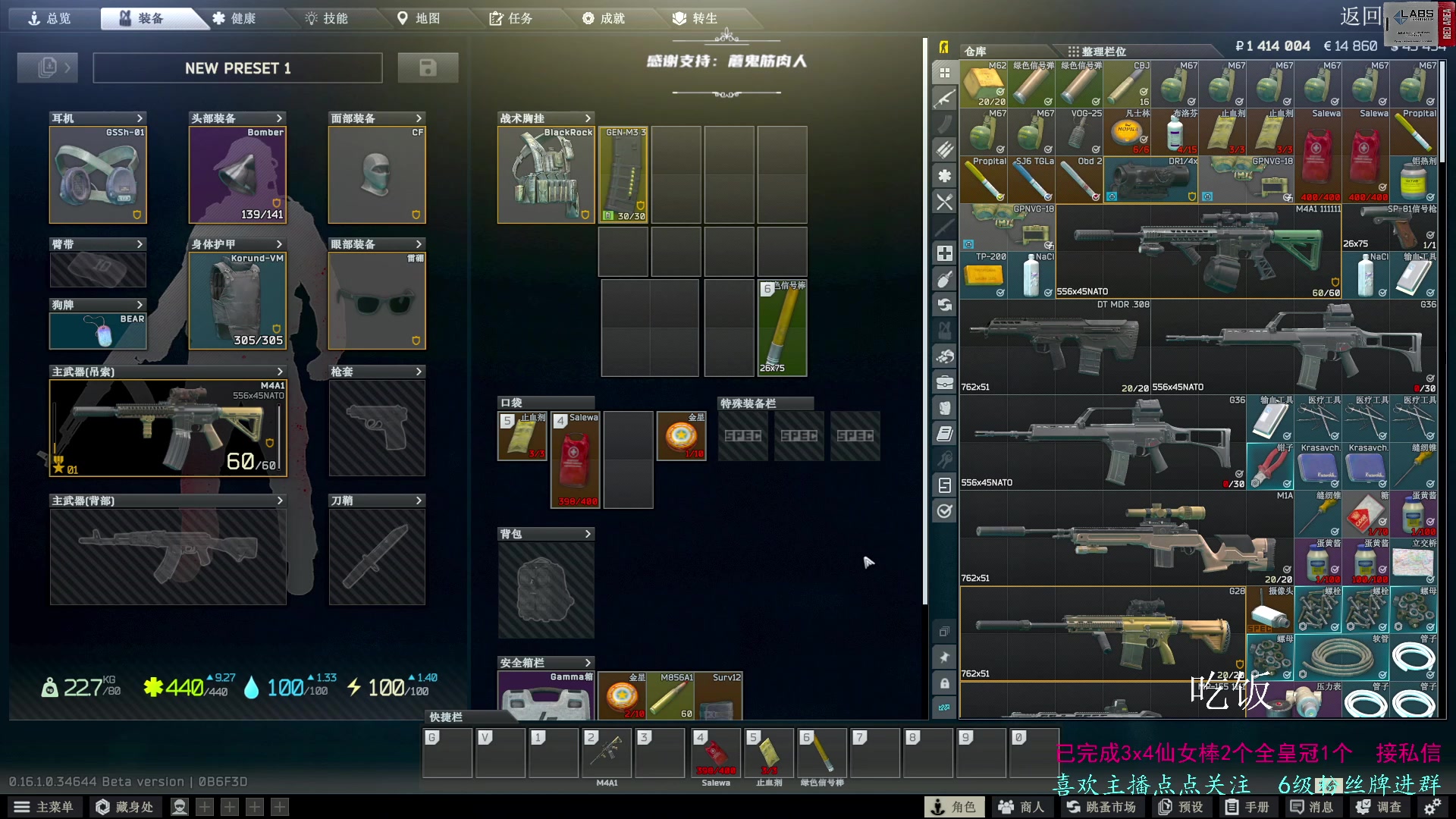Filter stash by food fork-and-knife icon
Screen dimensions: 1456x819
coord(944,202)
